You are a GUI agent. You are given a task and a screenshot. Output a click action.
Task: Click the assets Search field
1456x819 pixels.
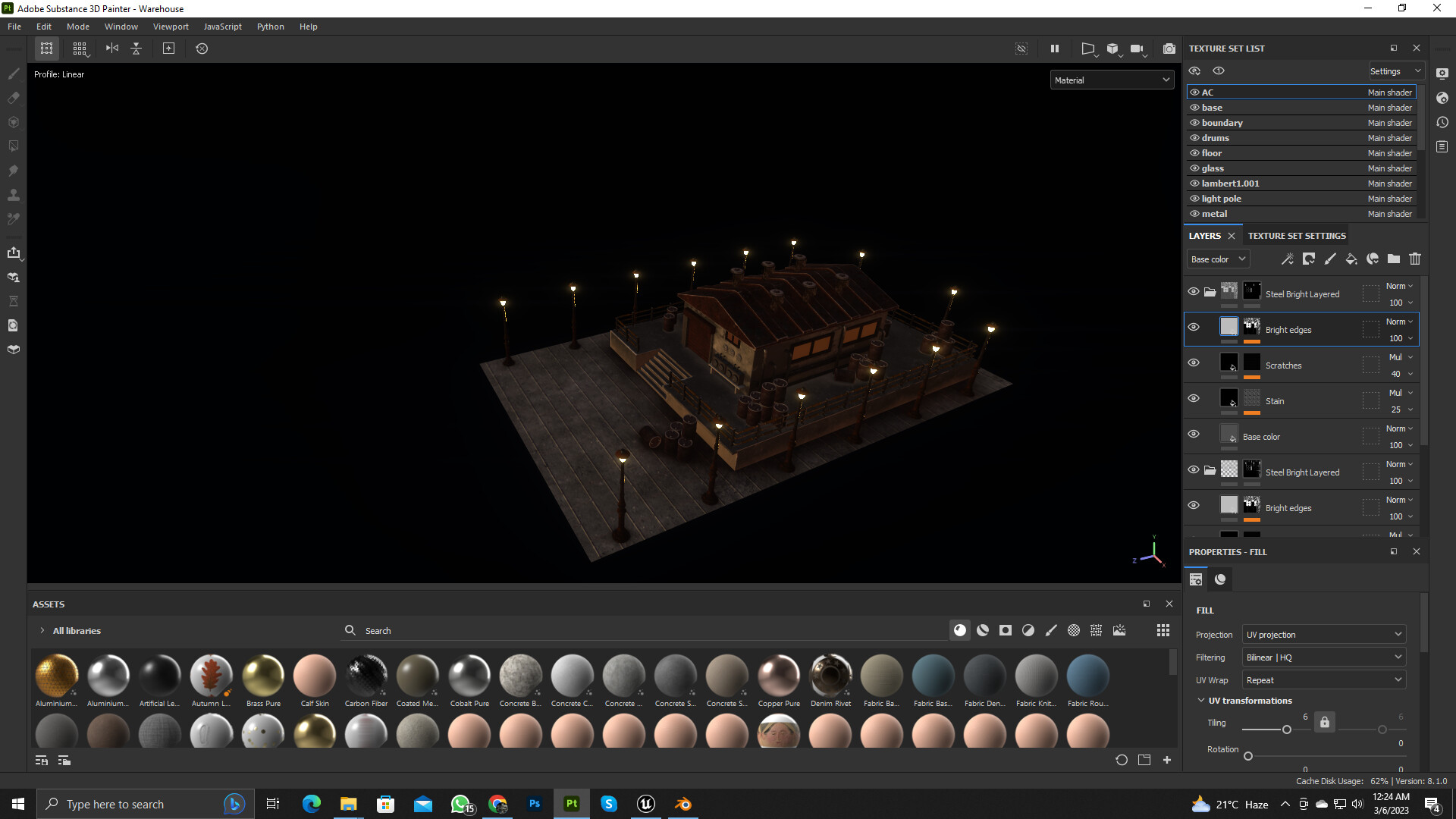[645, 631]
